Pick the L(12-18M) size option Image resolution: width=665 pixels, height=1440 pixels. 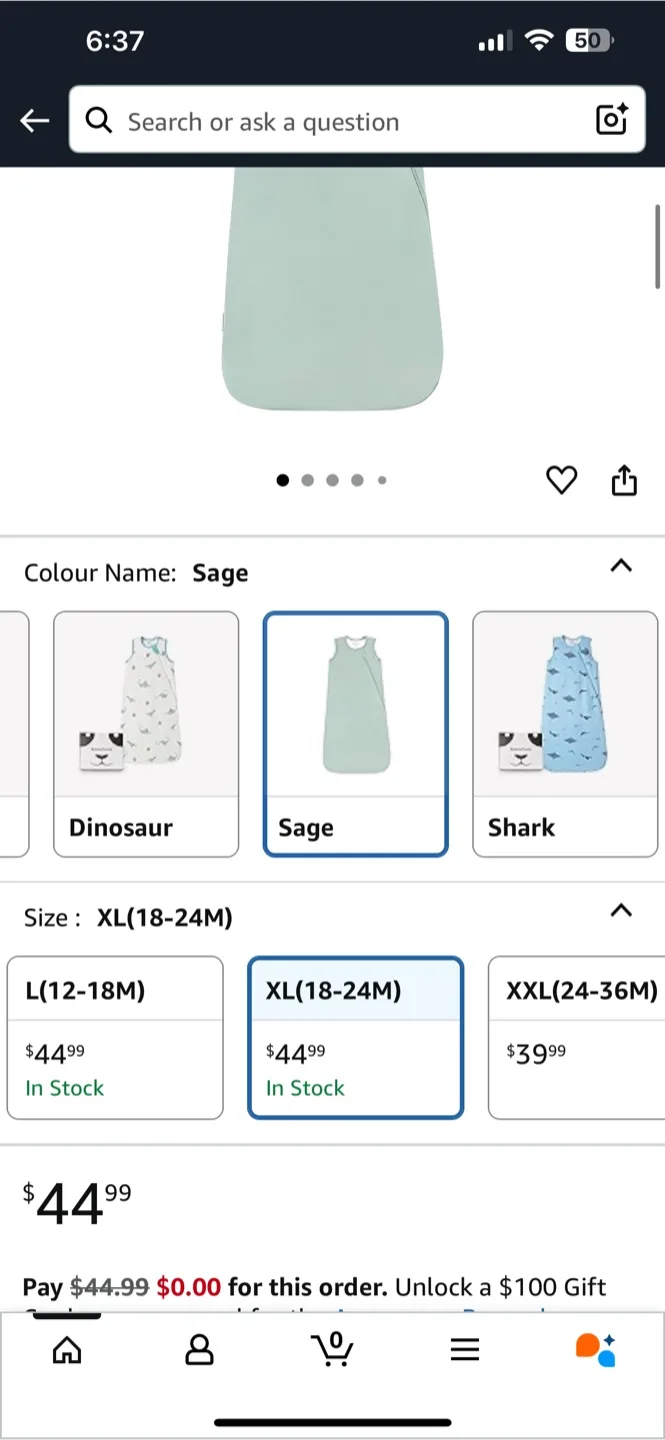[x=114, y=1037]
